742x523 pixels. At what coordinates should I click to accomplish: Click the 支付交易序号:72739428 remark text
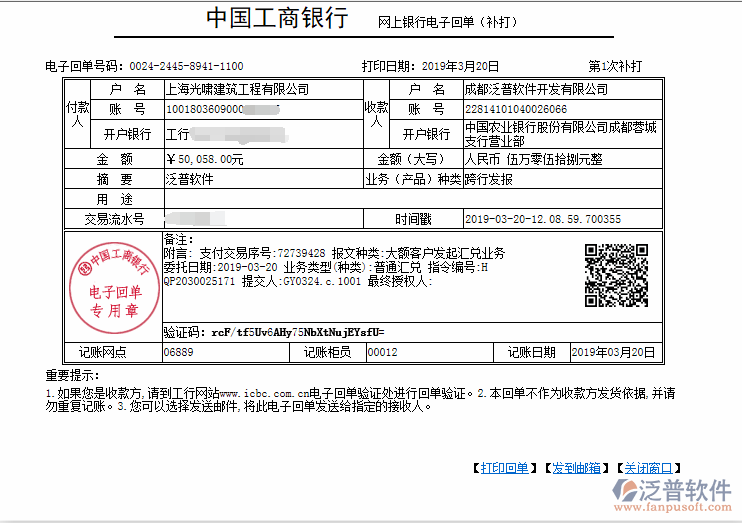[262, 253]
